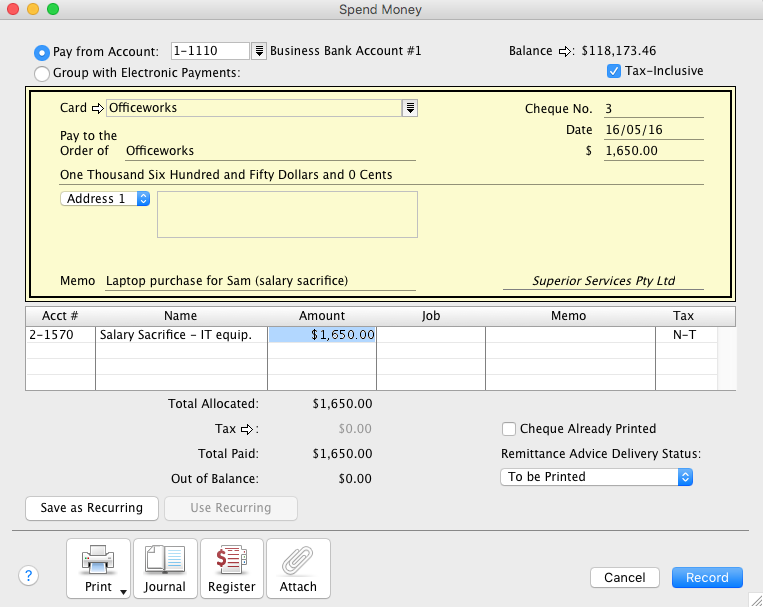The width and height of the screenshot is (763, 607).
Task: Click the Record button
Action: [x=707, y=577]
